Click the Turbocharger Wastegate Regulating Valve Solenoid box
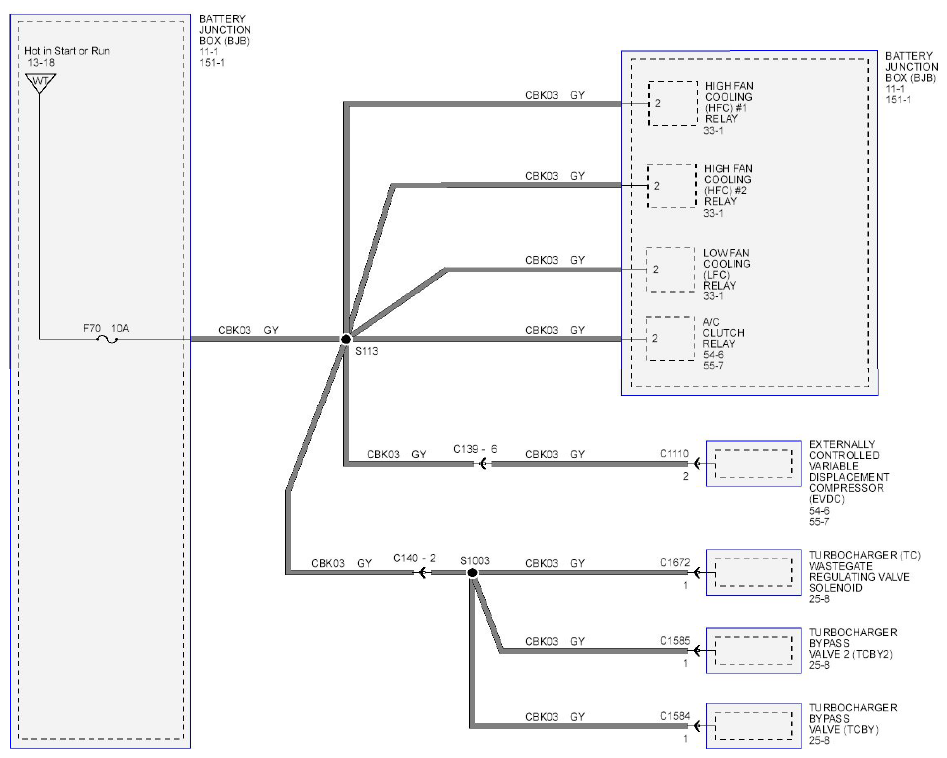This screenshot has width=947, height=758. tap(754, 573)
